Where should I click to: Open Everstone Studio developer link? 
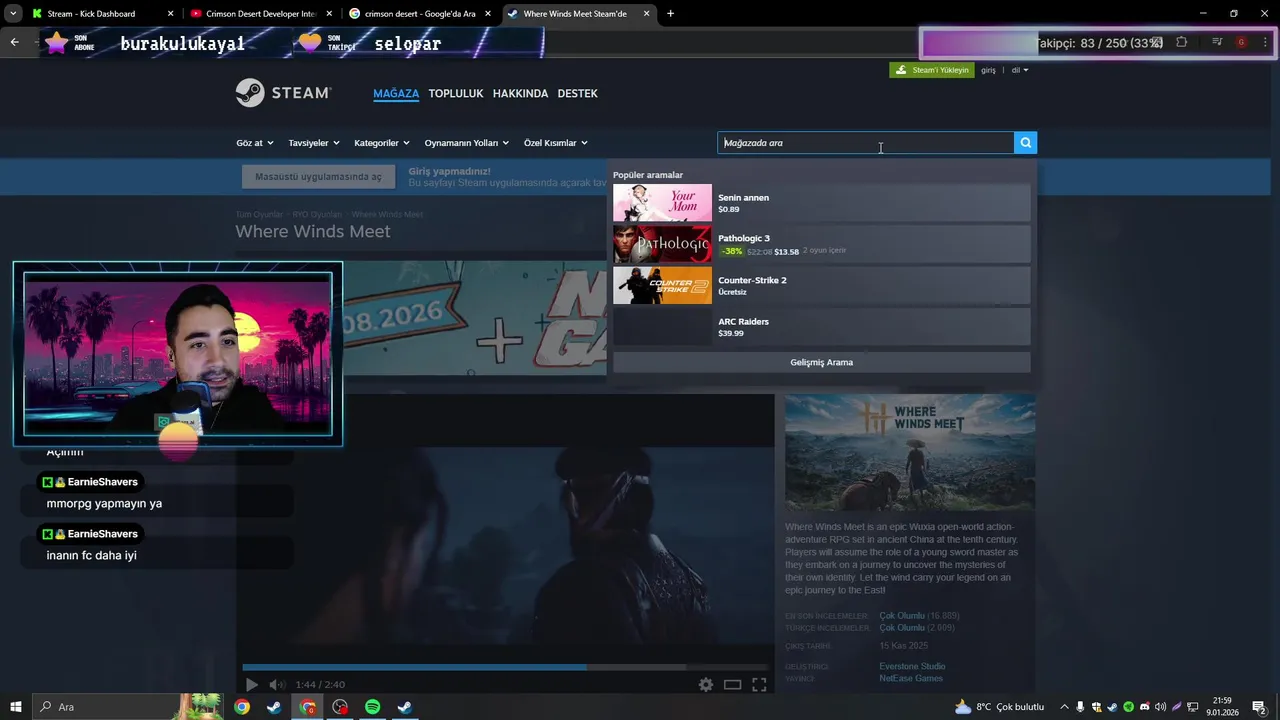coord(912,666)
